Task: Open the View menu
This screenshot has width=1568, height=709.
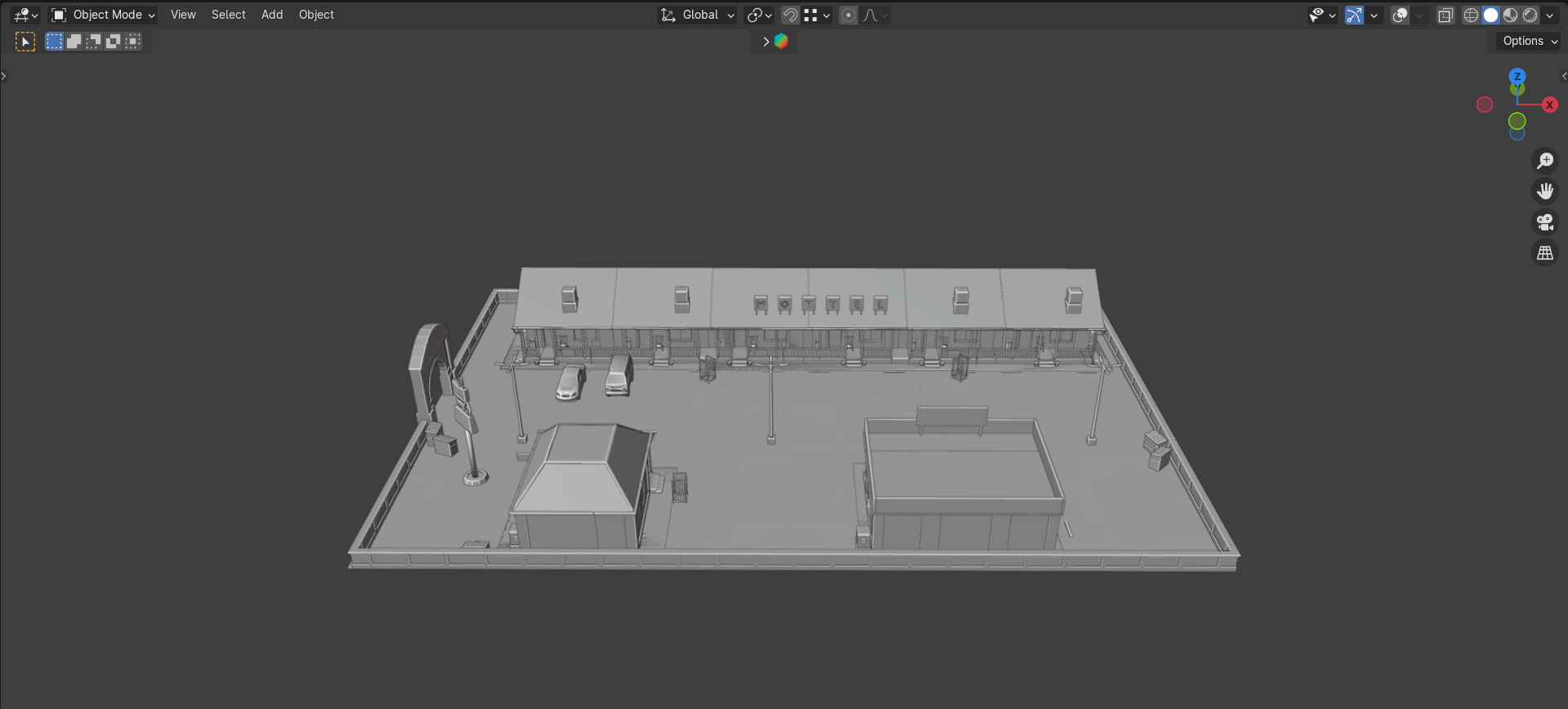Action: pyautogui.click(x=183, y=15)
